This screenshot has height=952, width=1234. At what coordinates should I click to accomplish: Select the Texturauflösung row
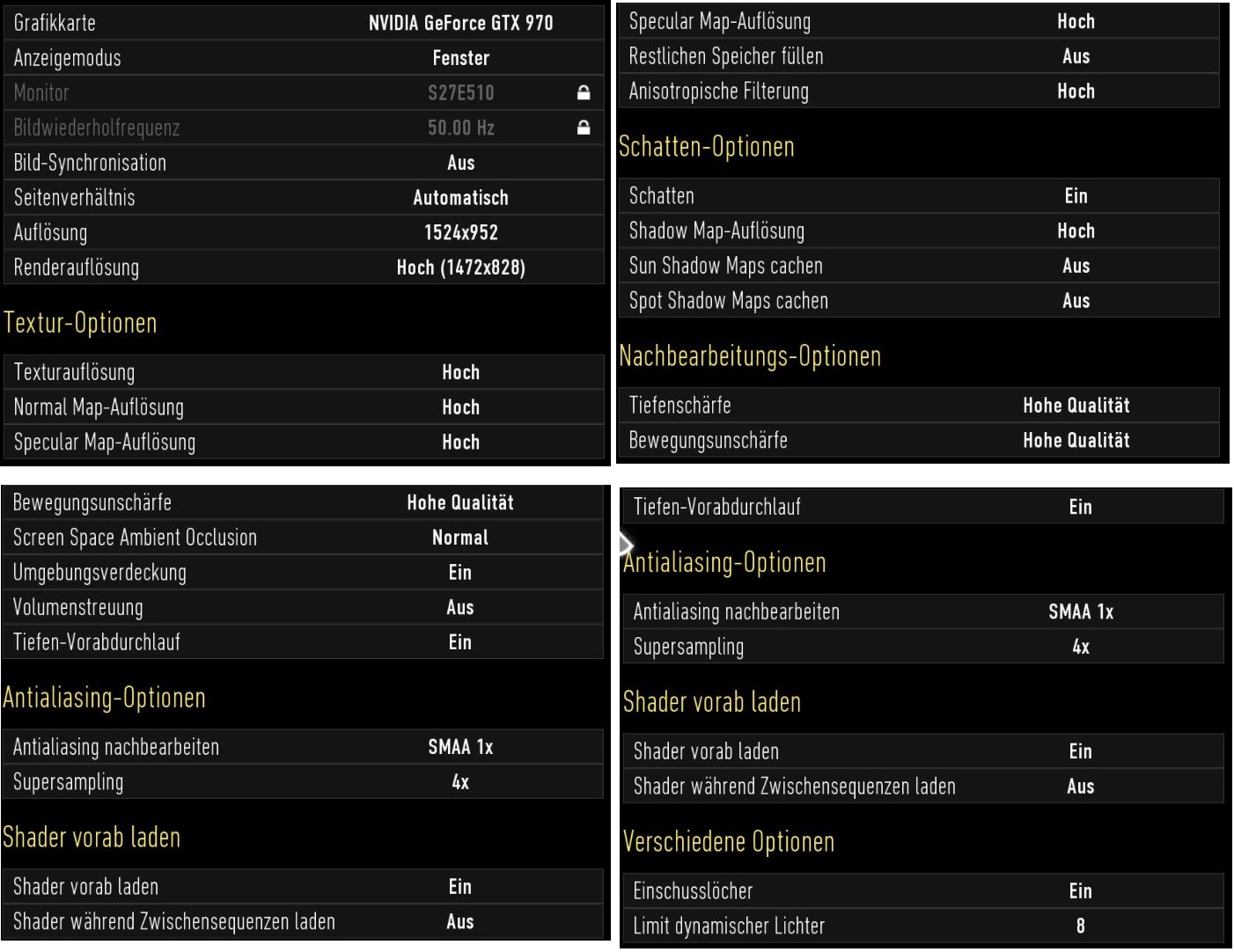[x=304, y=372]
